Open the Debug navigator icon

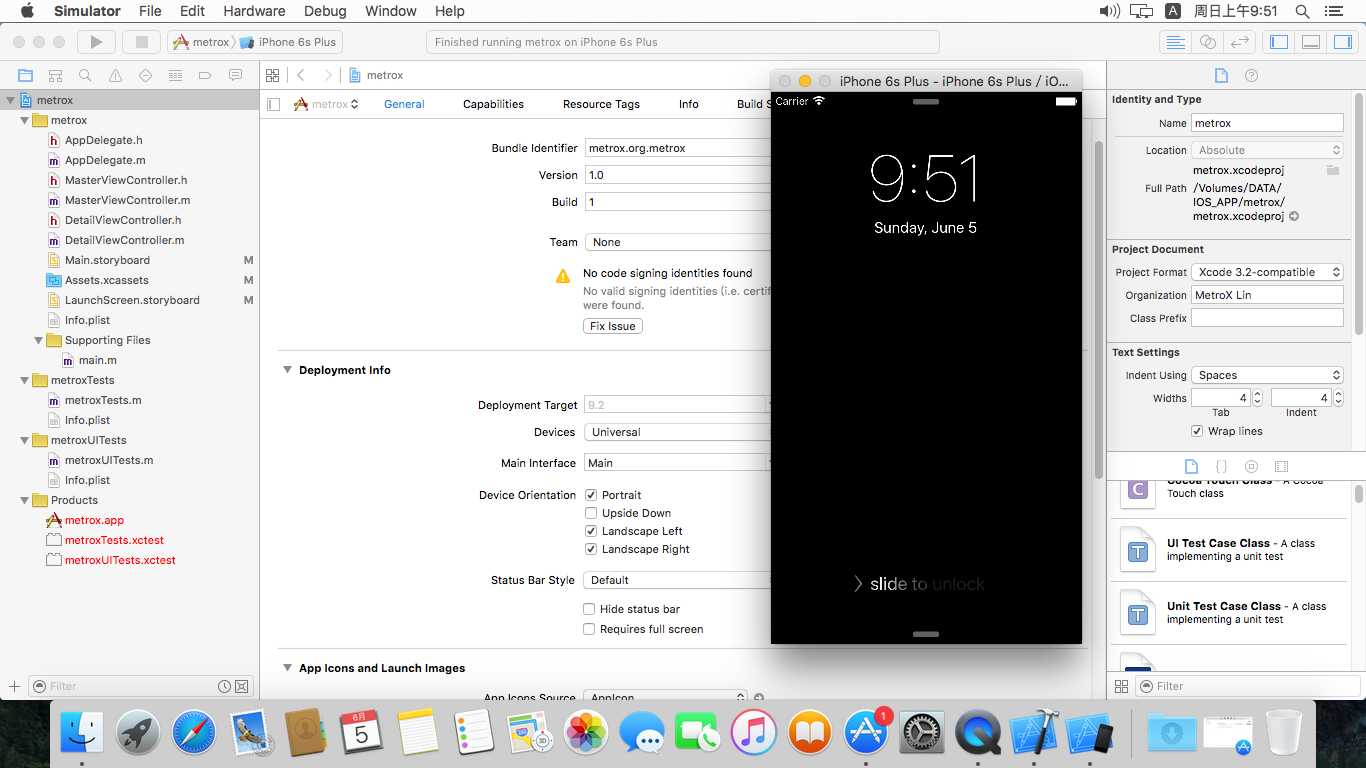(x=176, y=75)
